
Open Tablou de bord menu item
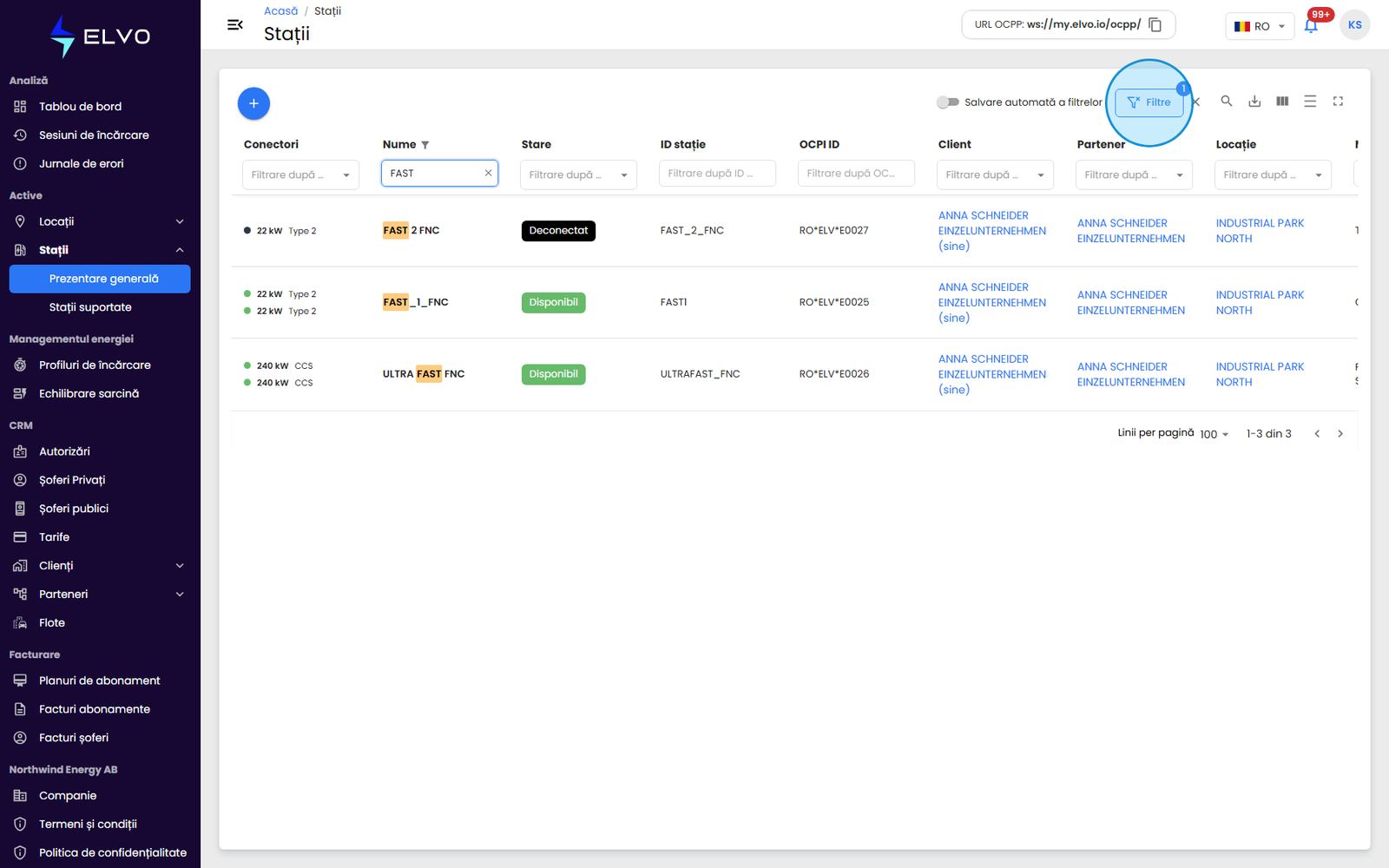[100, 107]
